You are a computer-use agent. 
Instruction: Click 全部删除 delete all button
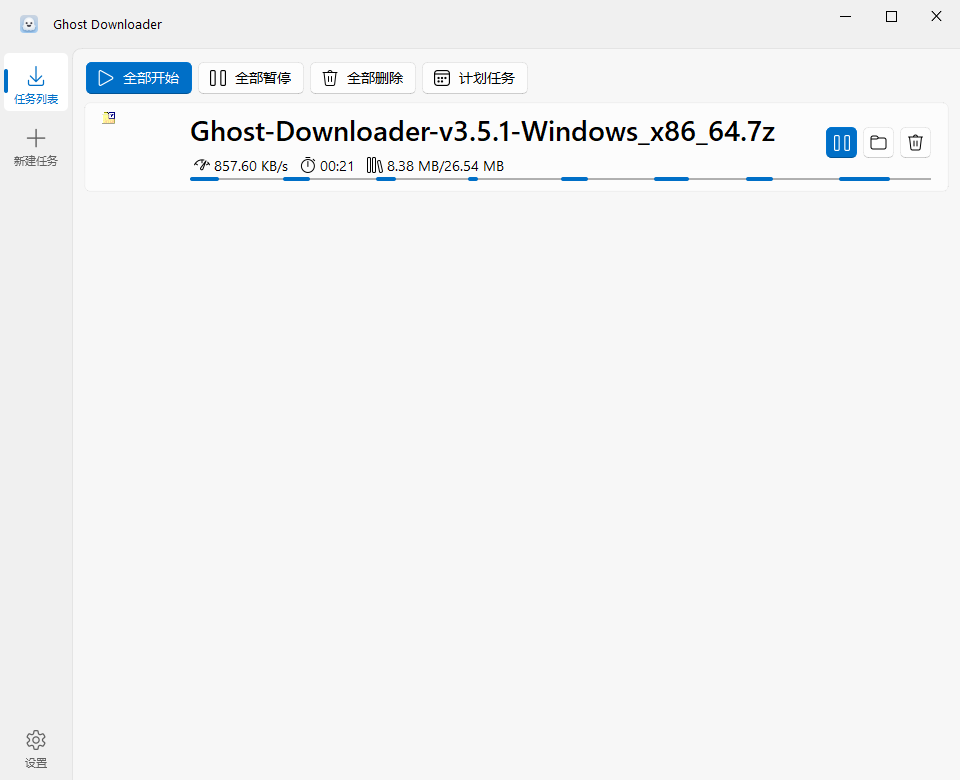coord(362,78)
